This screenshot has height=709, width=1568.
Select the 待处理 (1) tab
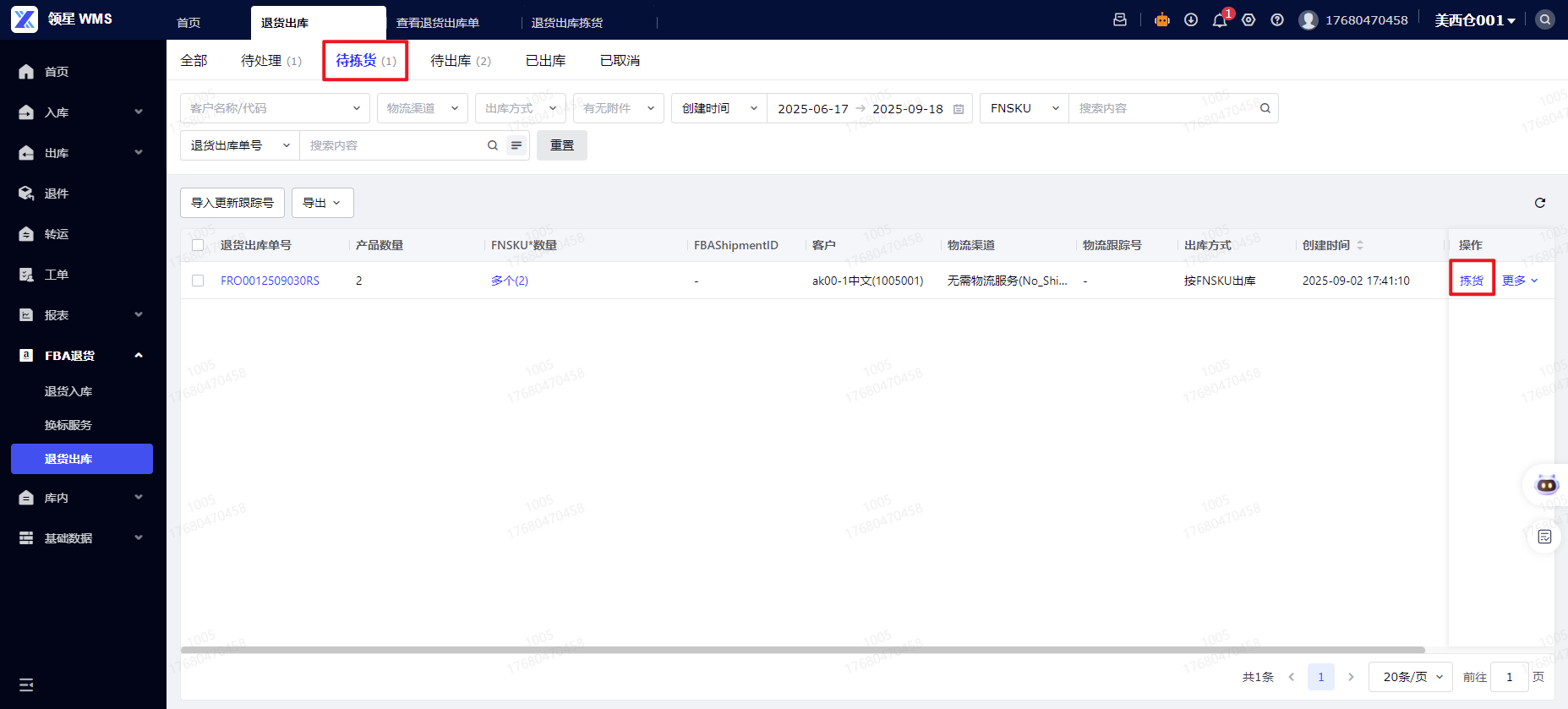pyautogui.click(x=270, y=61)
